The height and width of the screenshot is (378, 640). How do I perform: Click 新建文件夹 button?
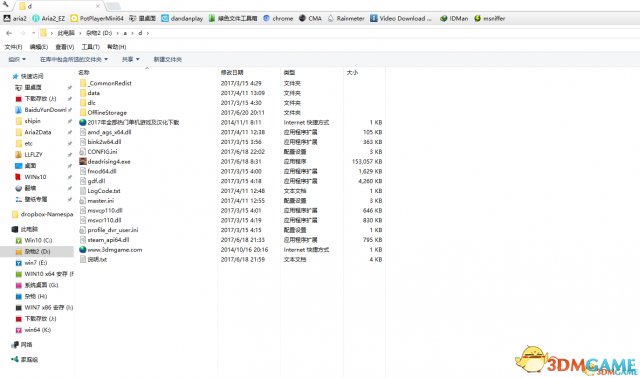pos(167,60)
